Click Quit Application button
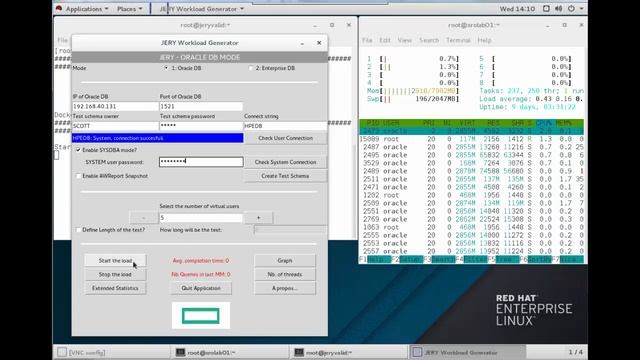 (201, 288)
